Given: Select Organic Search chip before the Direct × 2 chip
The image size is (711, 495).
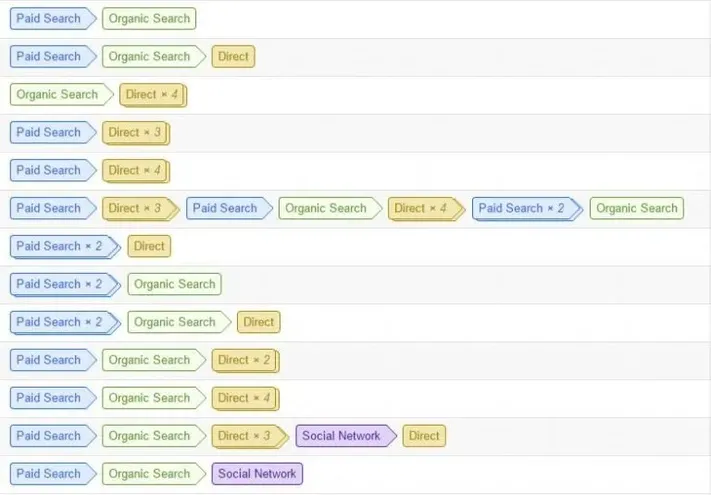Looking at the screenshot, I should 154,360.
